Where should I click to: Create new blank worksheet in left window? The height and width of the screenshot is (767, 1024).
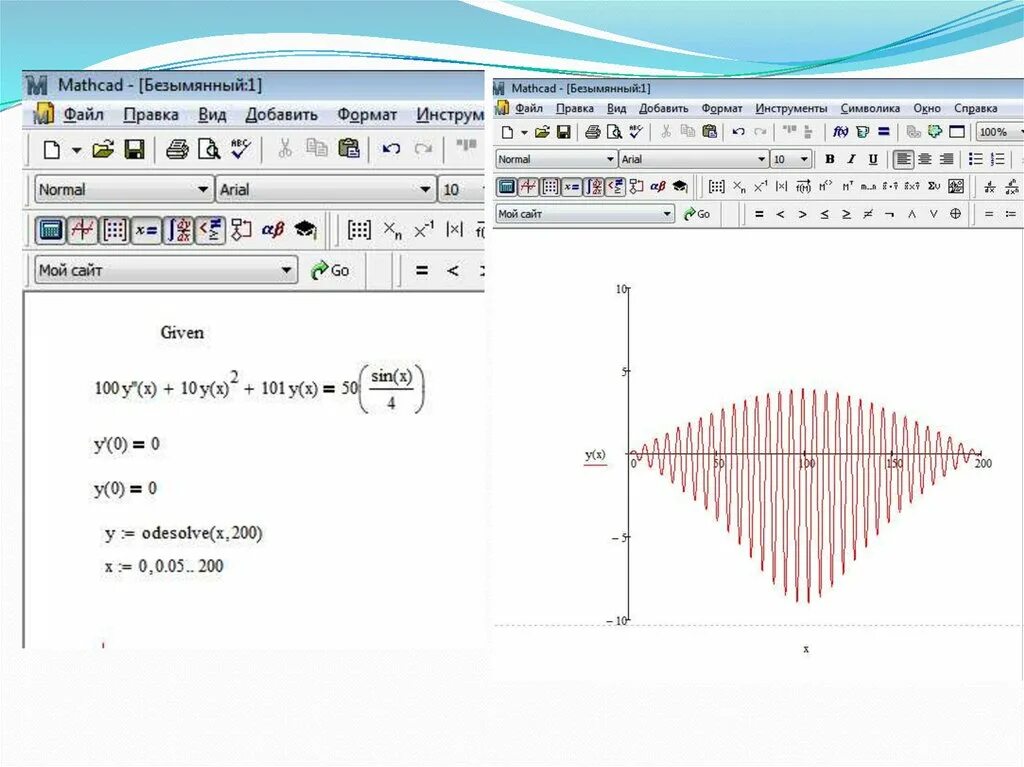(52, 150)
